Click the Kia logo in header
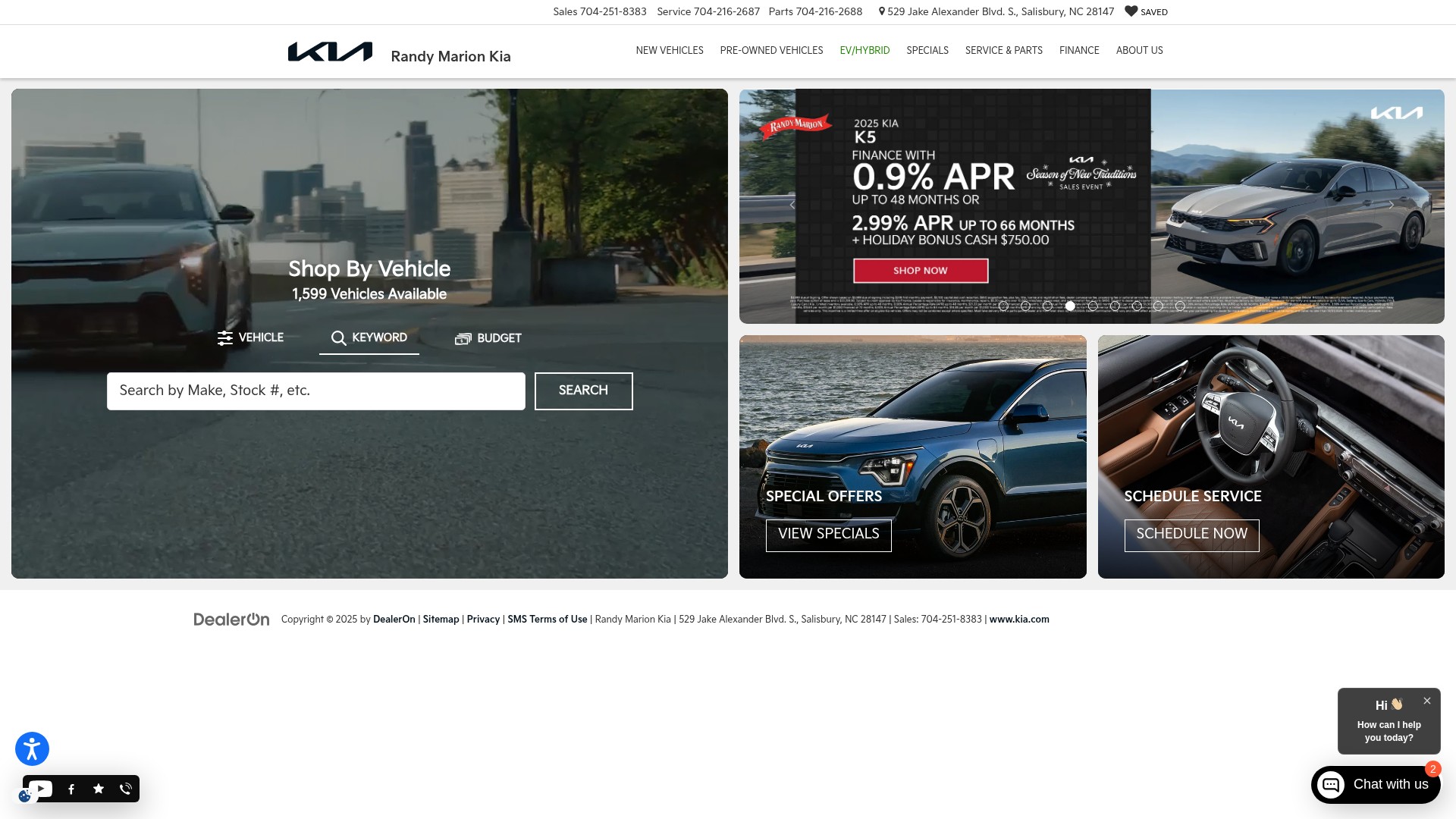1456x819 pixels. pyautogui.click(x=330, y=52)
